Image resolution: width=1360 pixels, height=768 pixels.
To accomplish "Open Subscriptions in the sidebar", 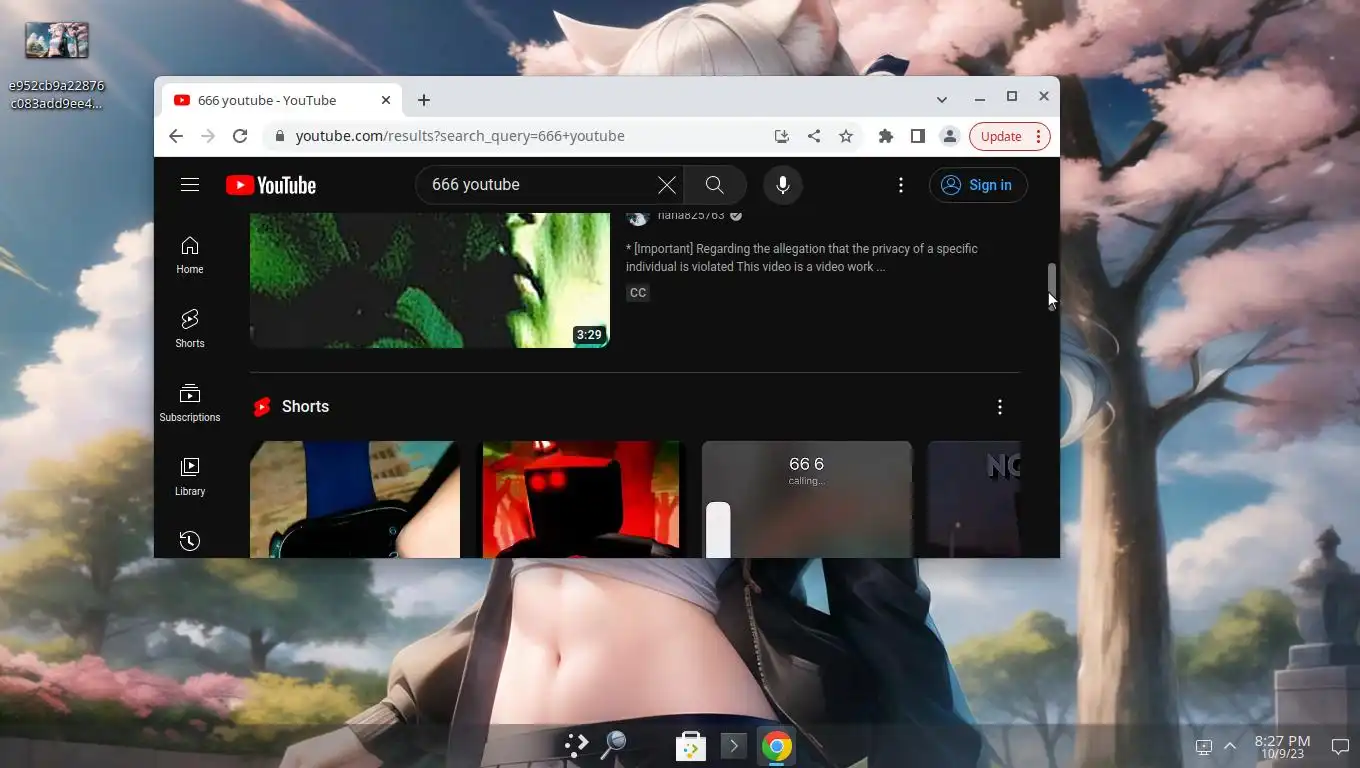I will pyautogui.click(x=190, y=403).
